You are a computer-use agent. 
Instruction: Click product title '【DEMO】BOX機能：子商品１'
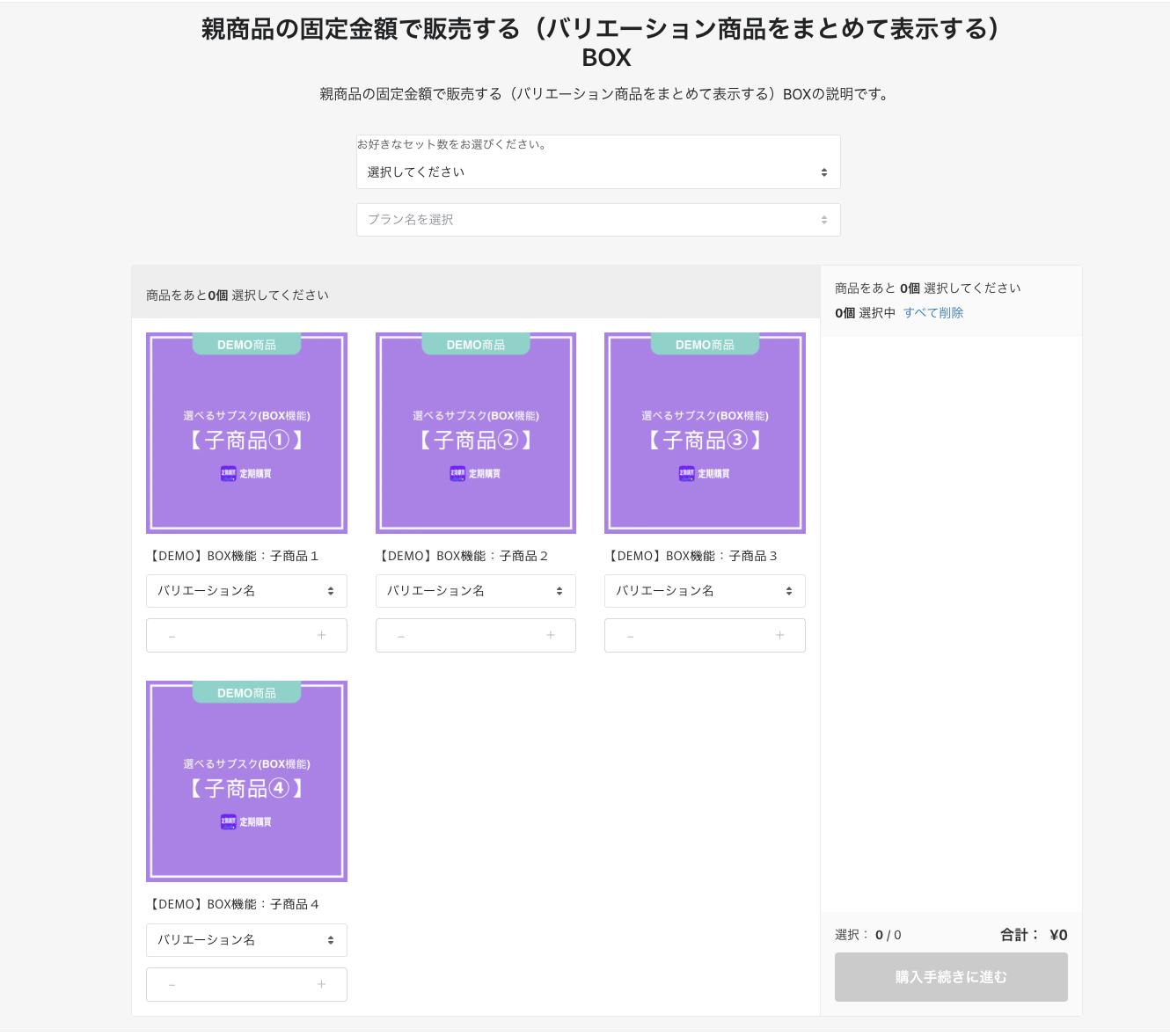tap(233, 556)
